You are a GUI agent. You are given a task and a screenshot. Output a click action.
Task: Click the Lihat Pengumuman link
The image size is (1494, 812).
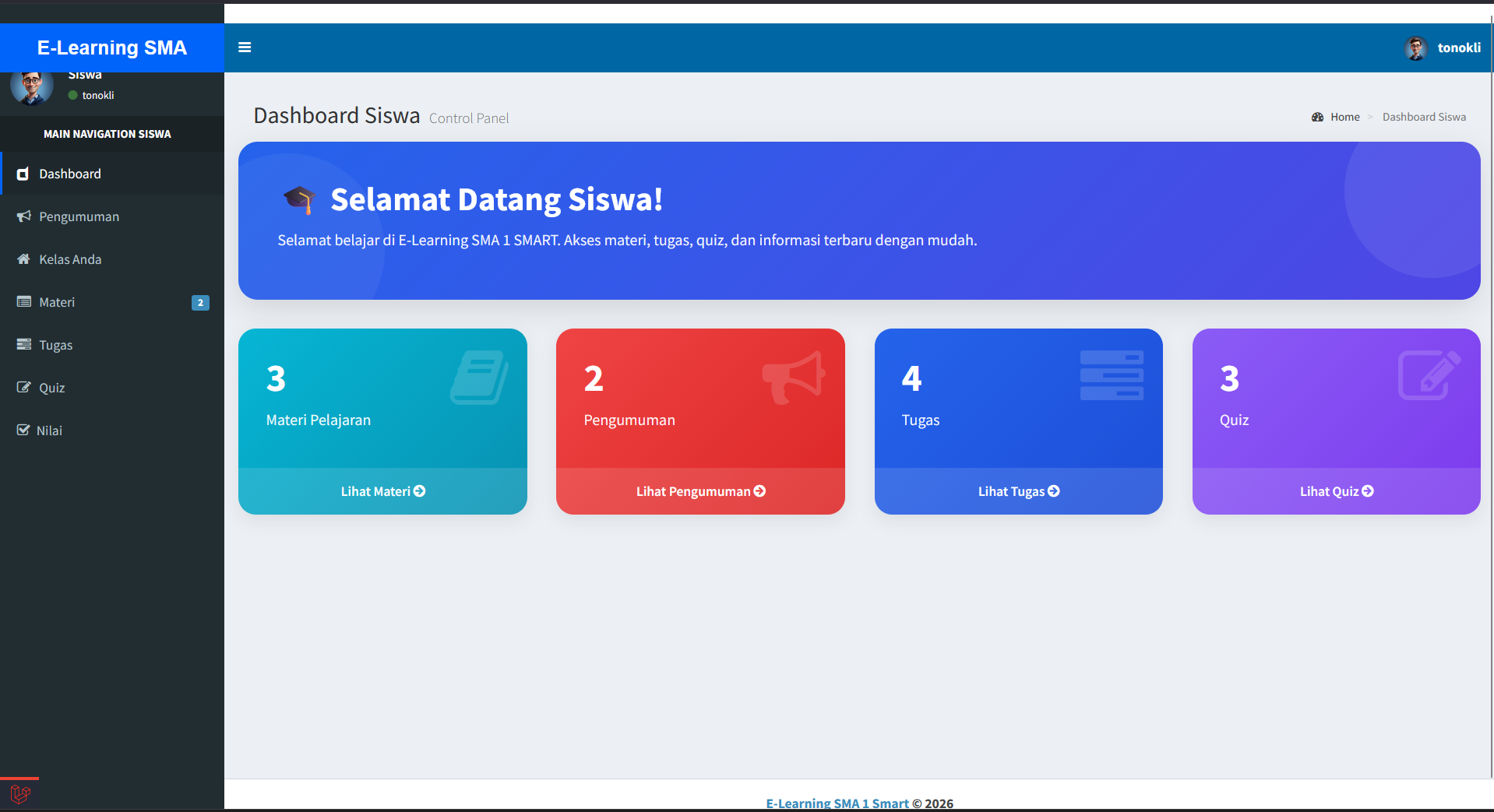pos(700,491)
